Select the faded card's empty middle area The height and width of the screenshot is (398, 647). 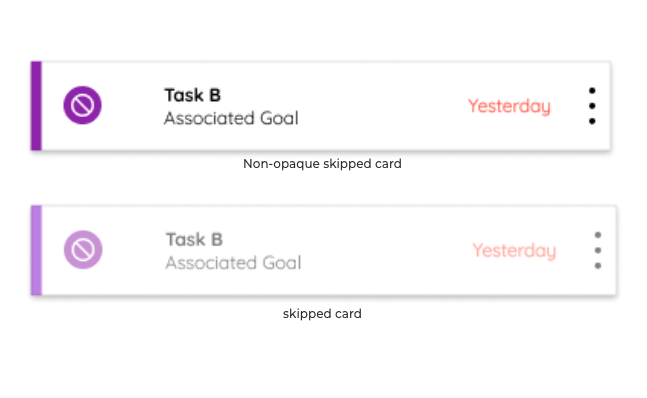(x=386, y=250)
